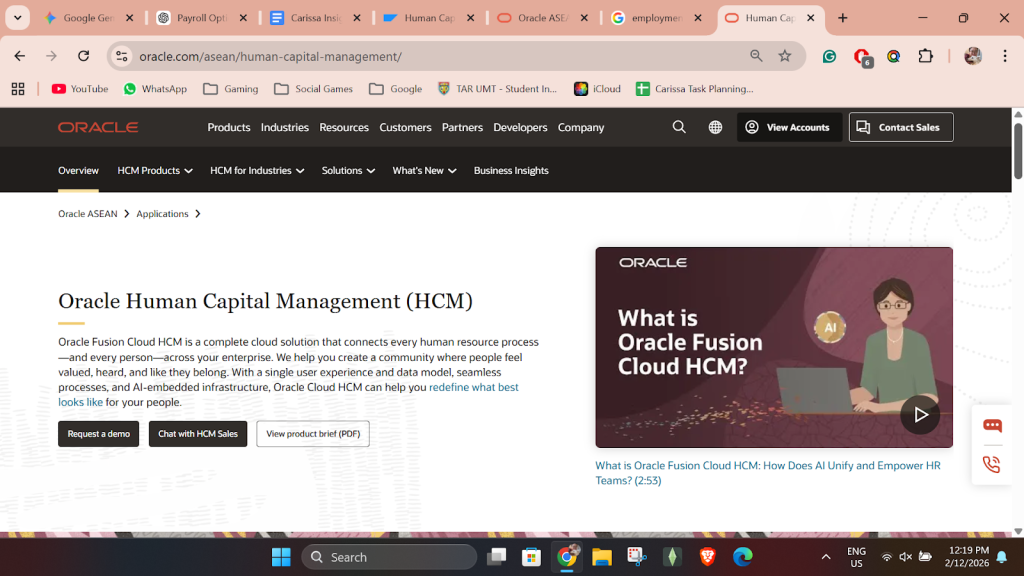Open the Extensions puzzle icon
1024x576 pixels.
tap(925, 56)
